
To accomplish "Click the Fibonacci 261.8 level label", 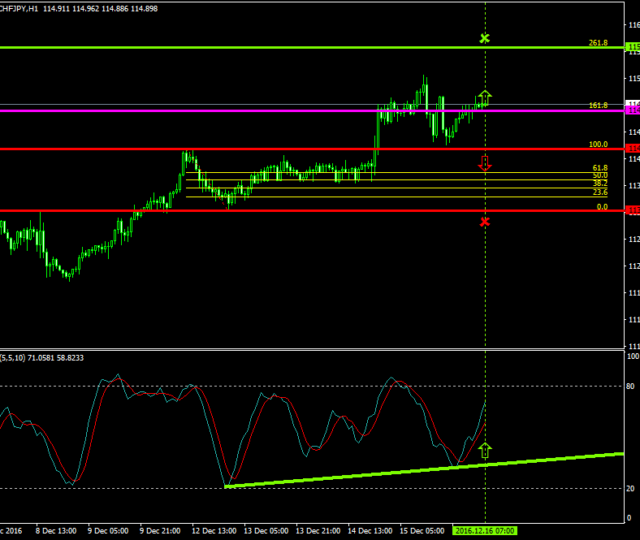I will [x=598, y=43].
